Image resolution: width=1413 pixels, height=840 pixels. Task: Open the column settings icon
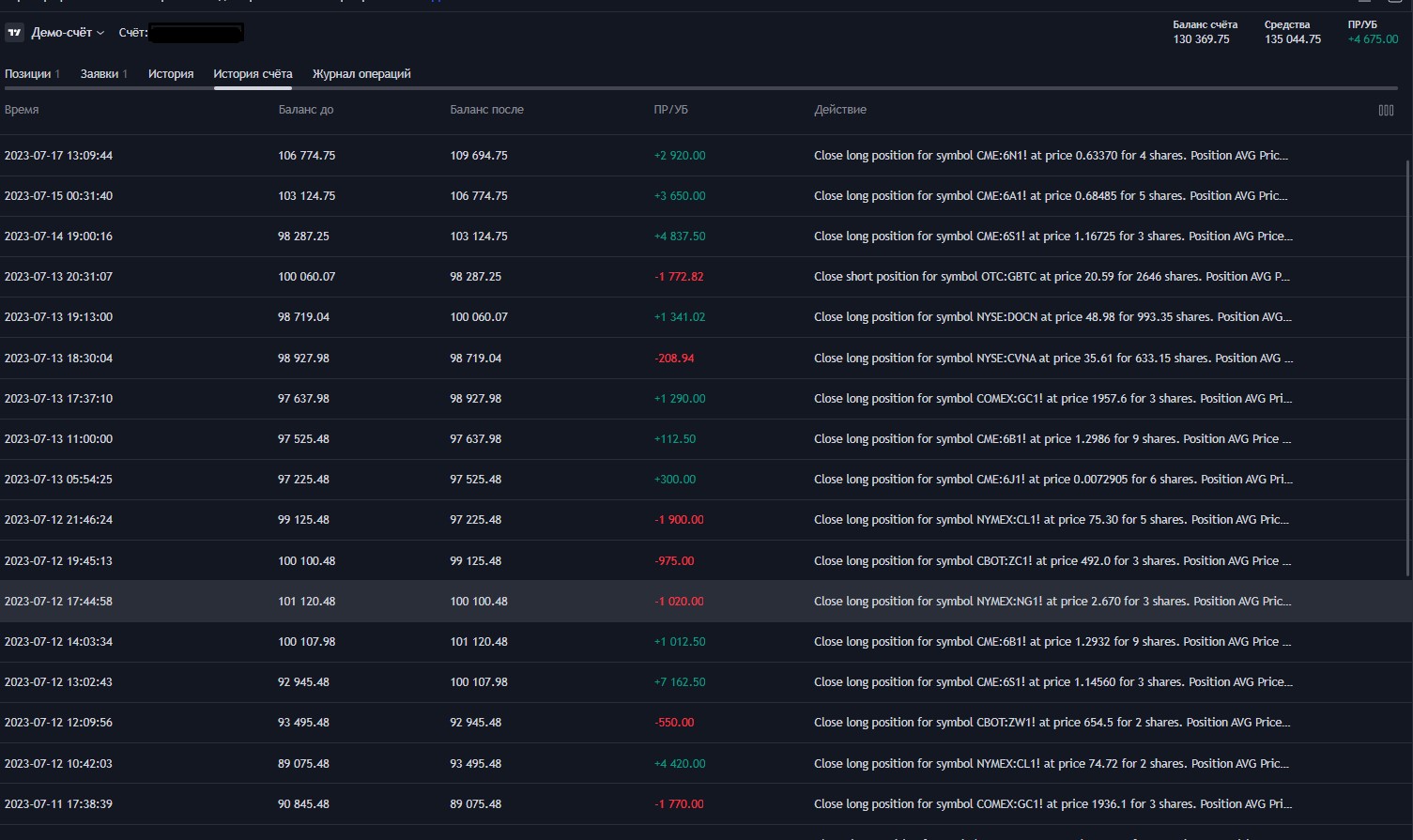pos(1386,110)
